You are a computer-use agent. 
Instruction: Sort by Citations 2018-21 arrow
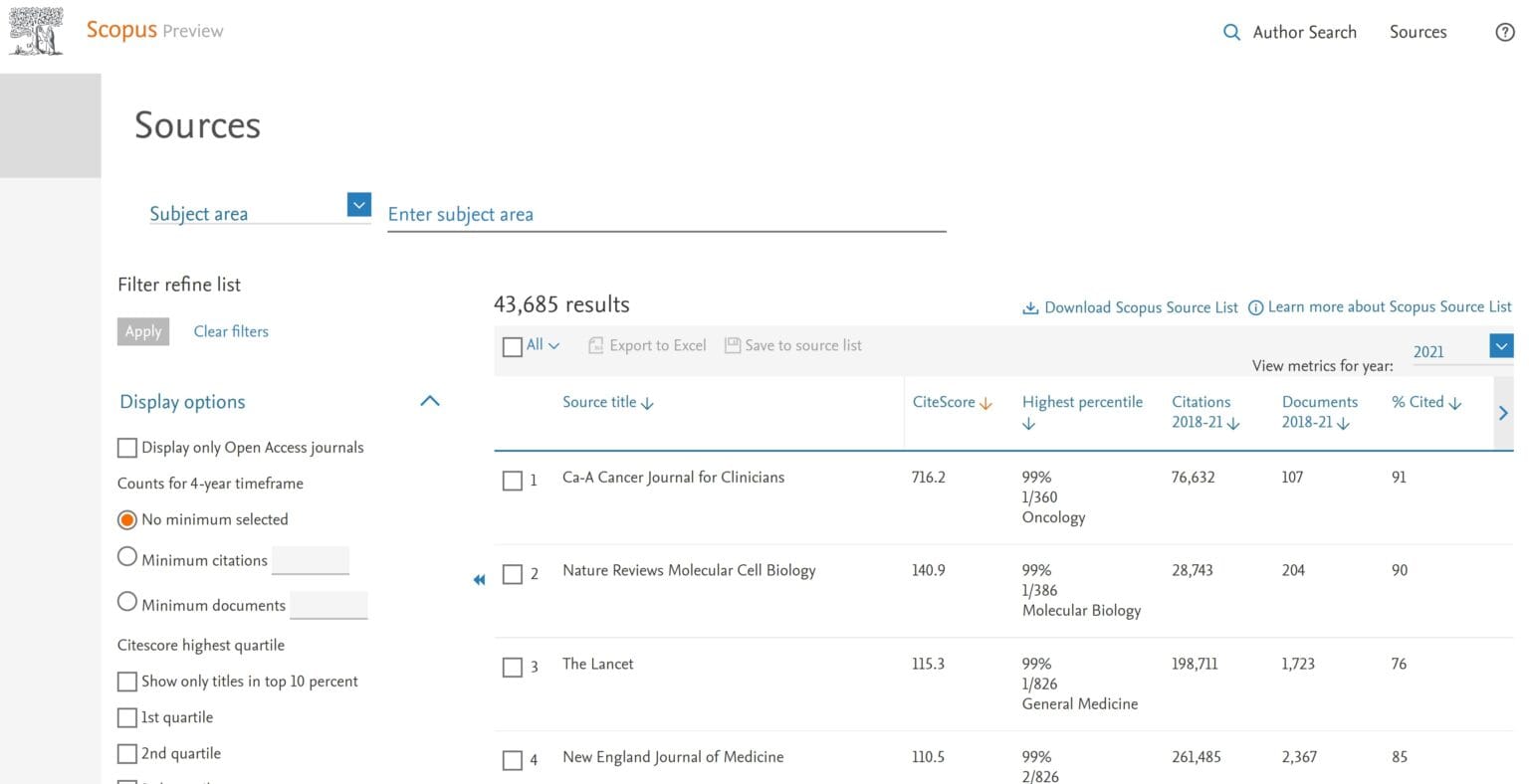pyautogui.click(x=1233, y=424)
